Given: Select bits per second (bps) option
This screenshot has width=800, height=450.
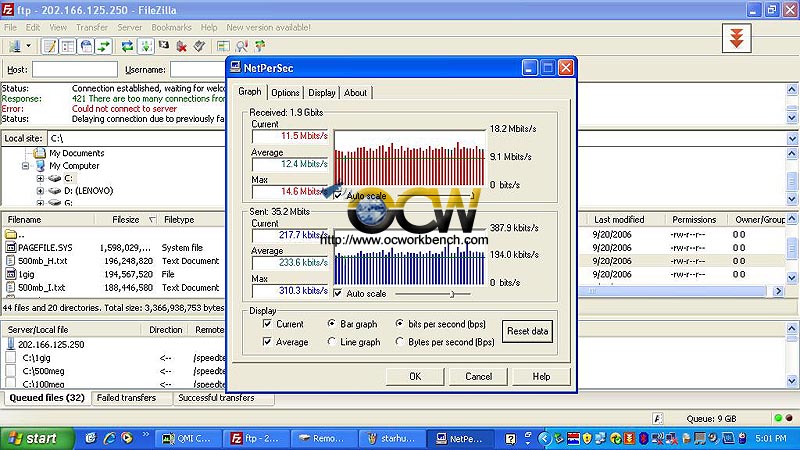Looking at the screenshot, I should [x=399, y=323].
